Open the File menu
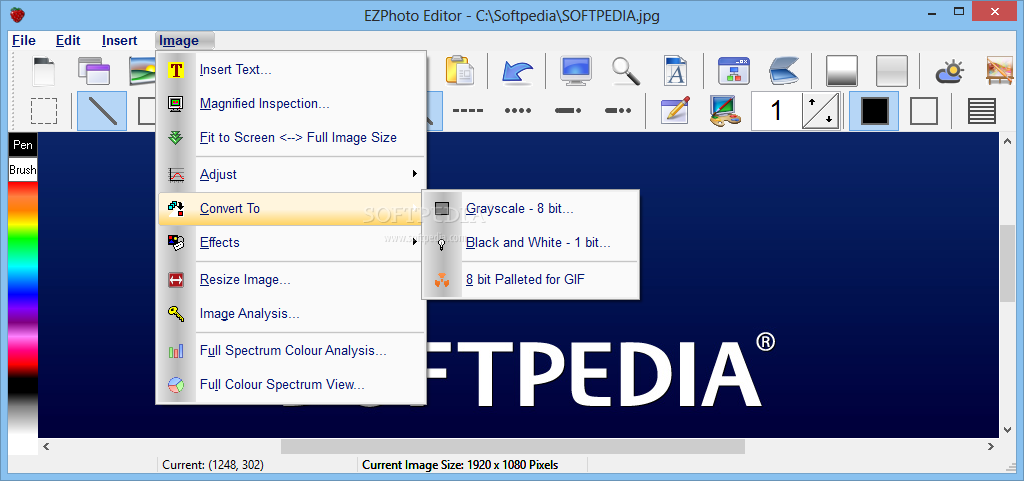Image resolution: width=1024 pixels, height=481 pixels. click(24, 40)
